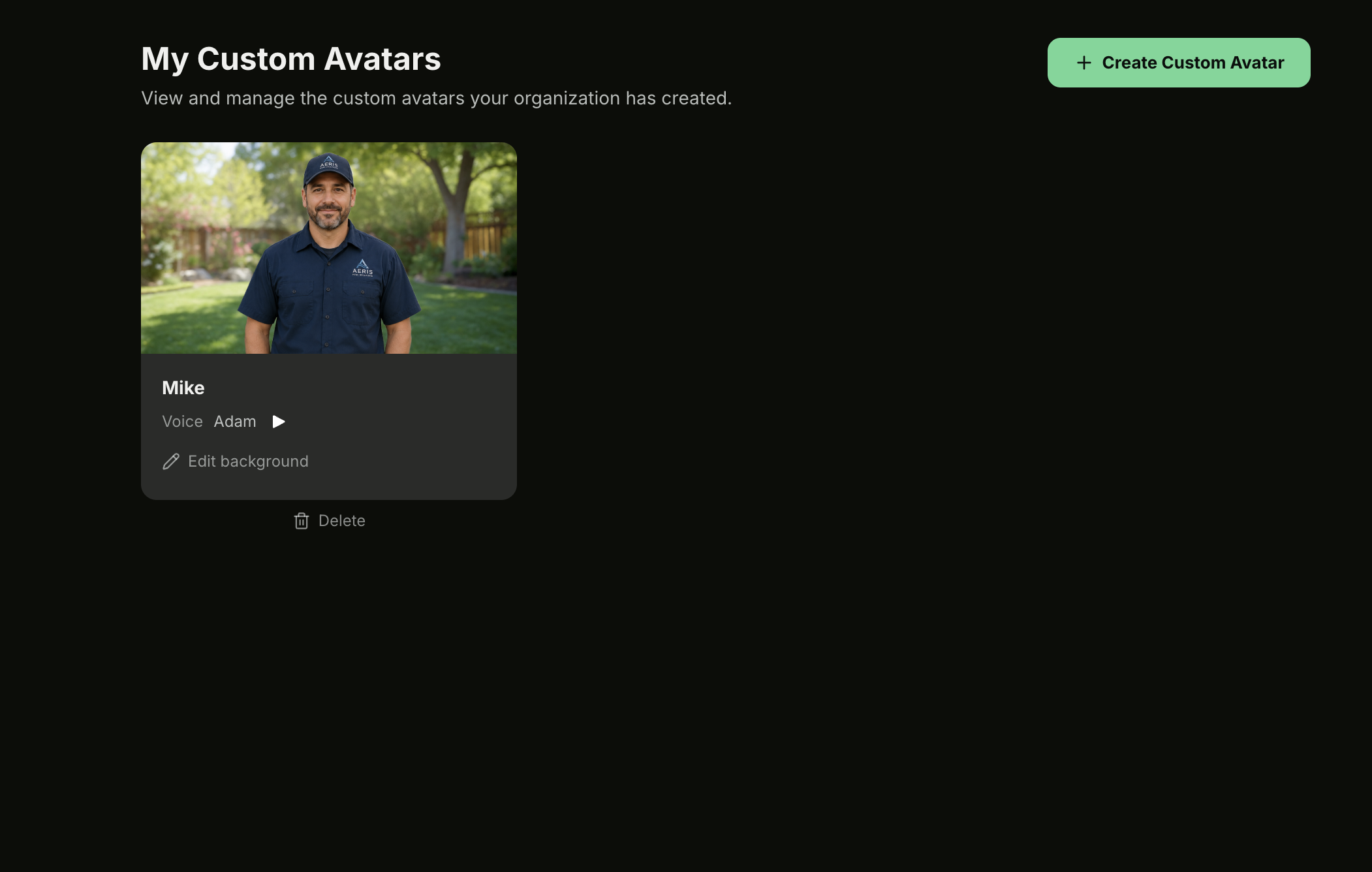This screenshot has height=872, width=1372.
Task: Open Mike's avatar thumbnail image
Action: (329, 248)
